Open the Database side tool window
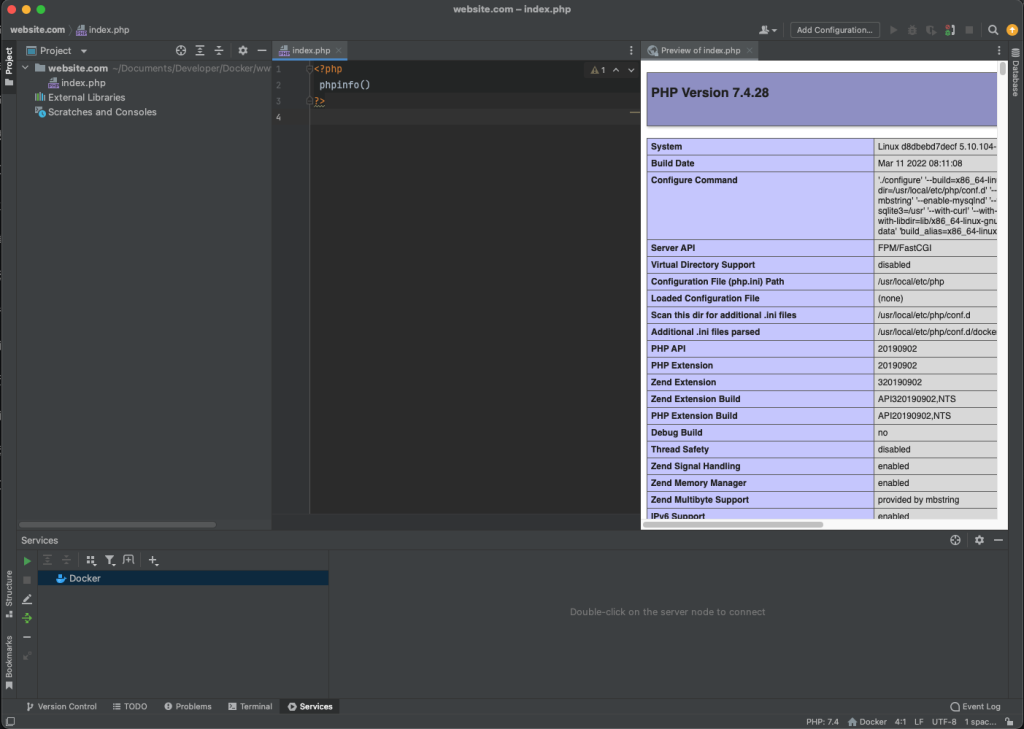 [x=1016, y=72]
